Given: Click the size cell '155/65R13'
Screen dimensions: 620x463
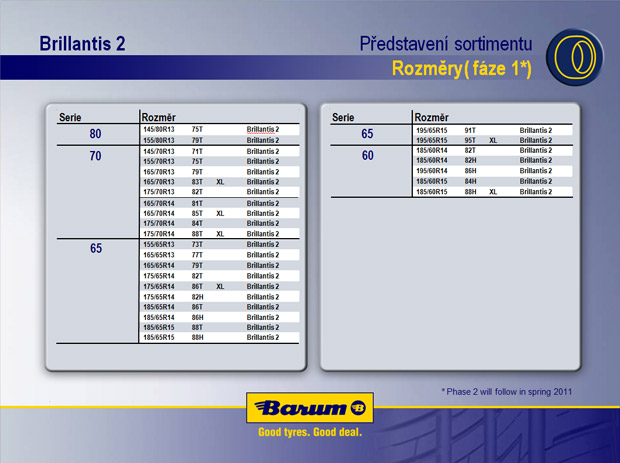Looking at the screenshot, I should [x=159, y=244].
